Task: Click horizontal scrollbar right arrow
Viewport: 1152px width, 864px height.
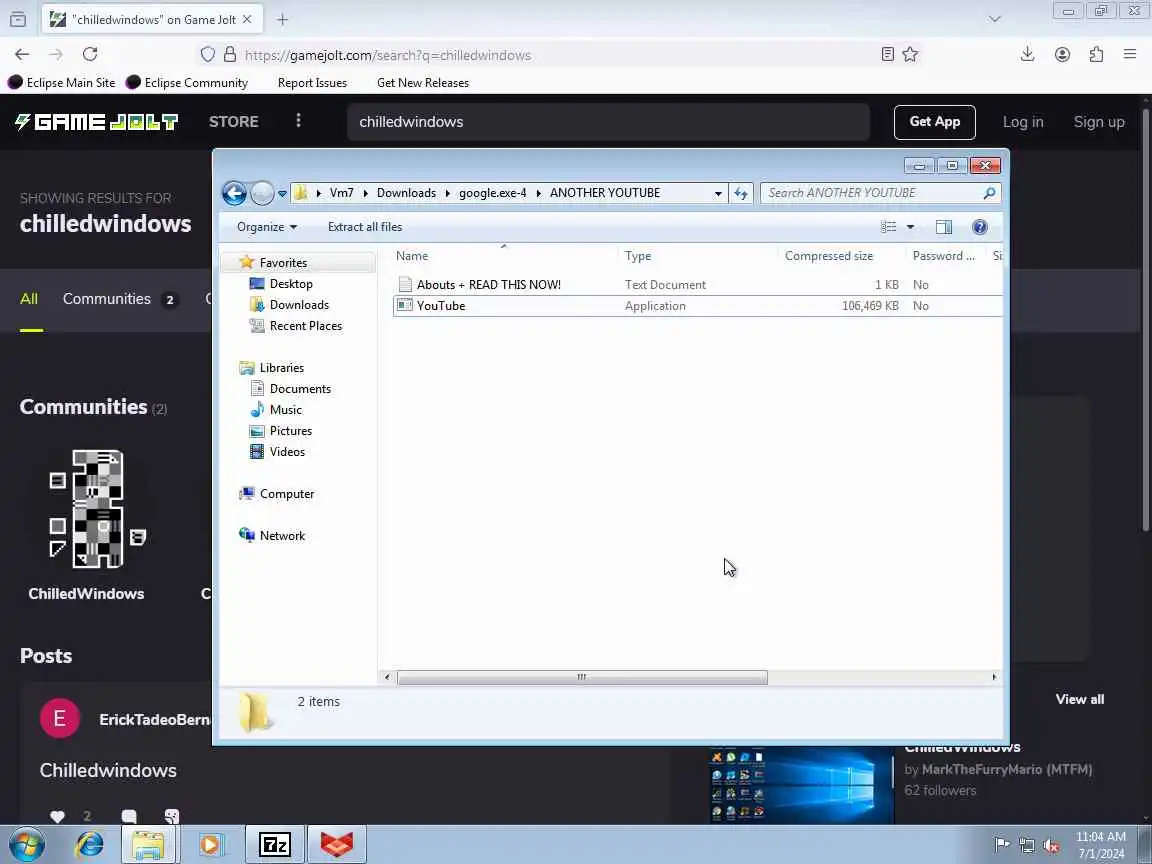Action: [994, 677]
